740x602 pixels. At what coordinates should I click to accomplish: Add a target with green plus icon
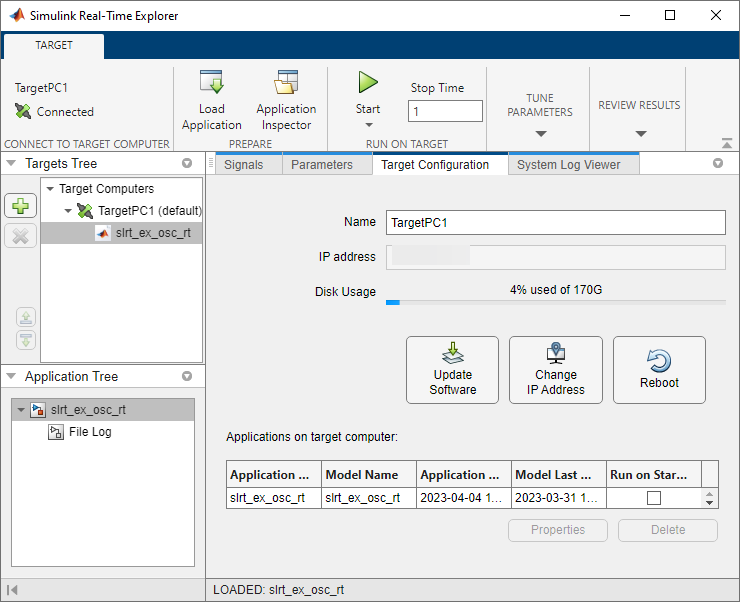(21, 206)
